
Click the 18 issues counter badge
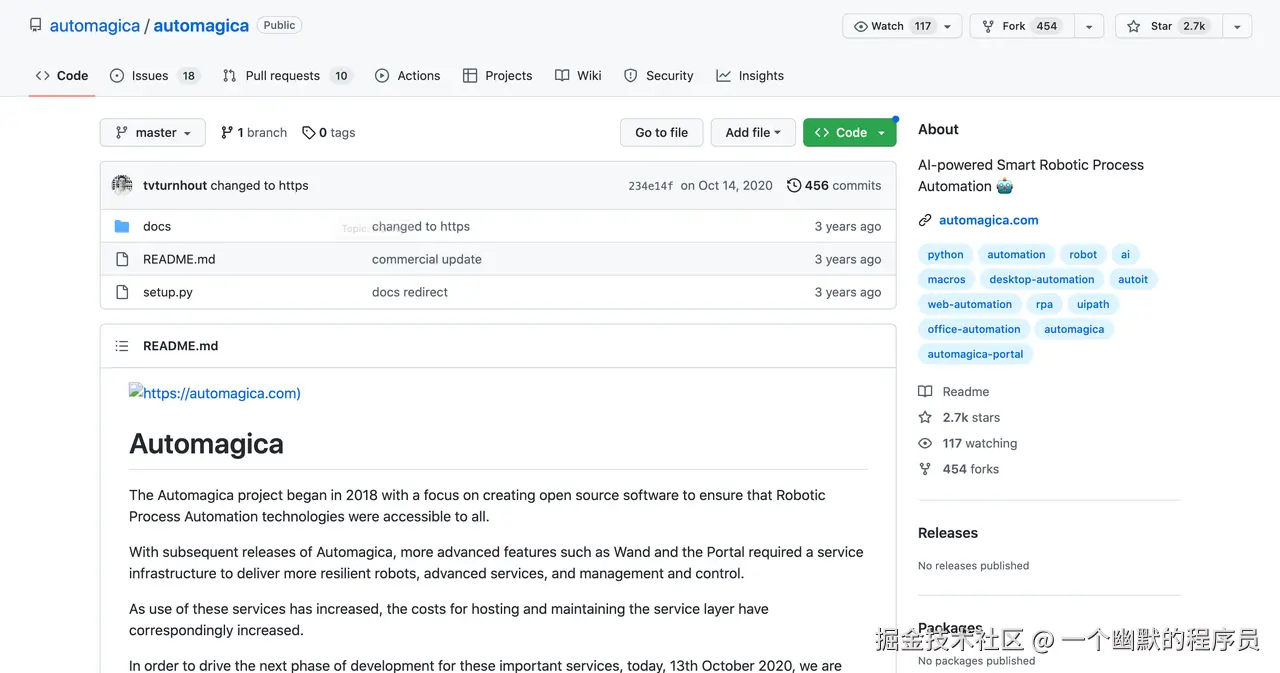click(188, 76)
